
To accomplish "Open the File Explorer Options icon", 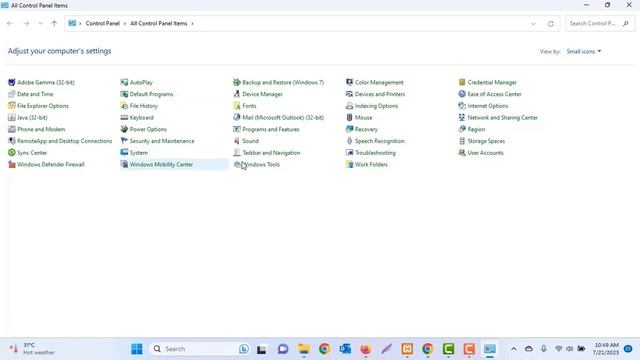I will click(11, 106).
